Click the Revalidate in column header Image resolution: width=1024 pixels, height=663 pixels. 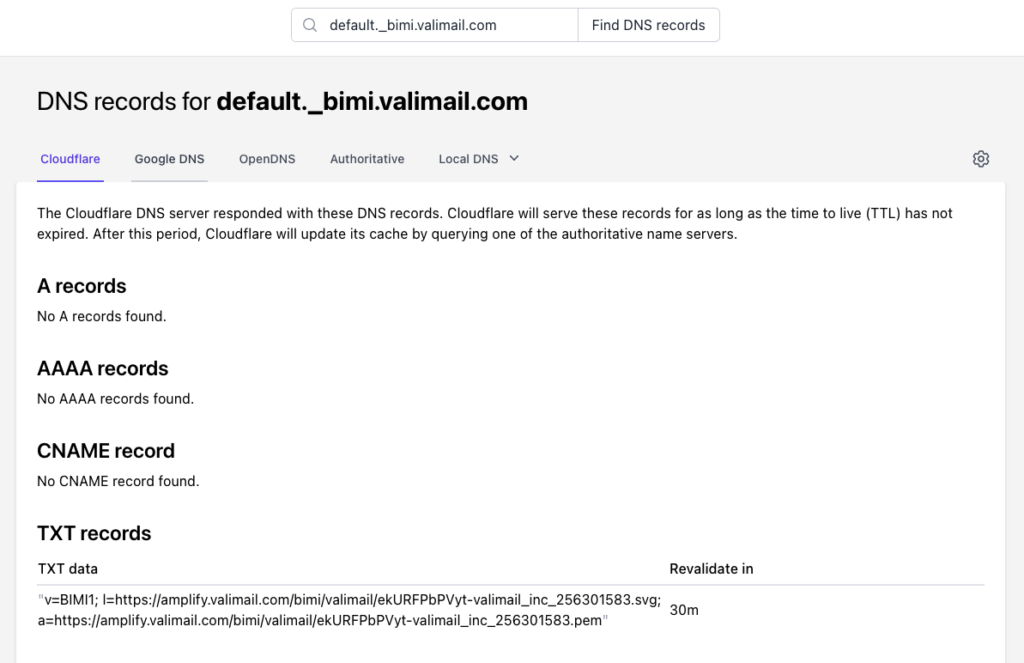pyautogui.click(x=711, y=568)
